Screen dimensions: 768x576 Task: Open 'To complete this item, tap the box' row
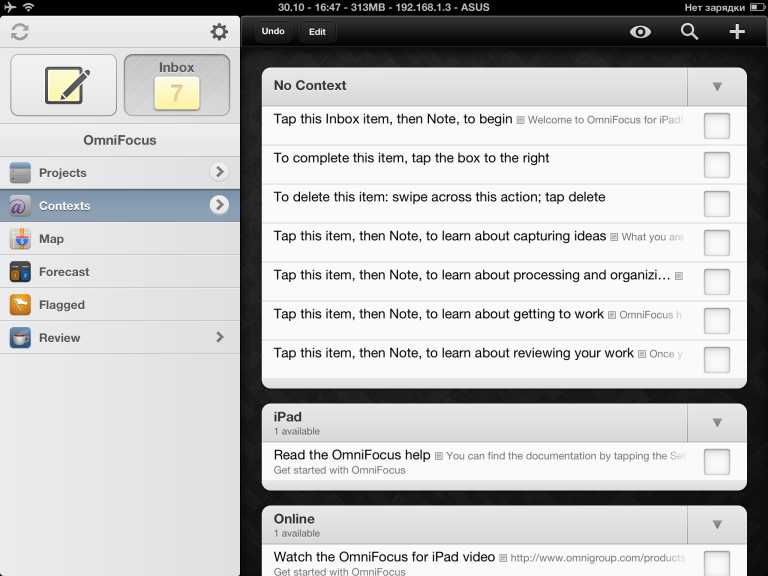(504, 165)
